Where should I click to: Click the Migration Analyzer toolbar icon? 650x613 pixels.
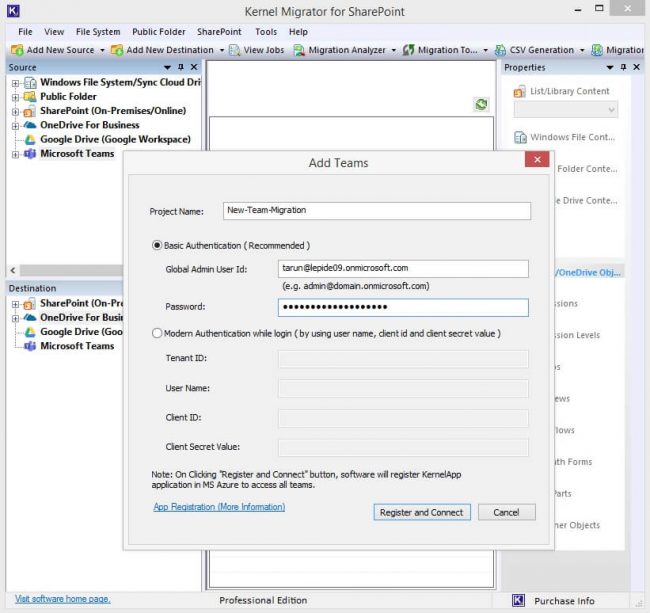[x=298, y=50]
